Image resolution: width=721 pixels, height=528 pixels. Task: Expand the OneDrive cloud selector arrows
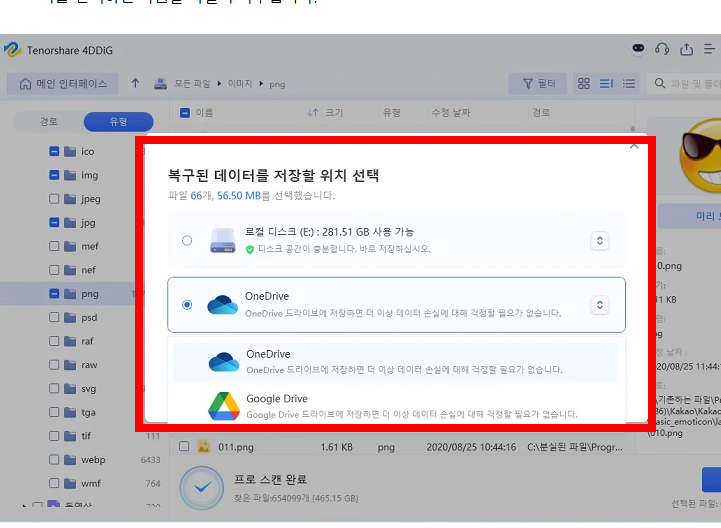click(x=600, y=304)
